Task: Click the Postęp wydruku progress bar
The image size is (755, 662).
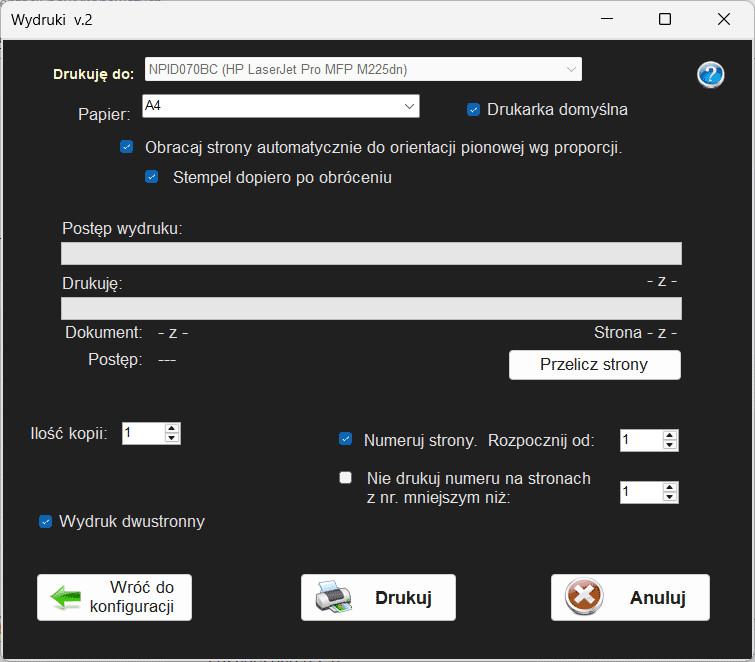Action: pos(371,253)
